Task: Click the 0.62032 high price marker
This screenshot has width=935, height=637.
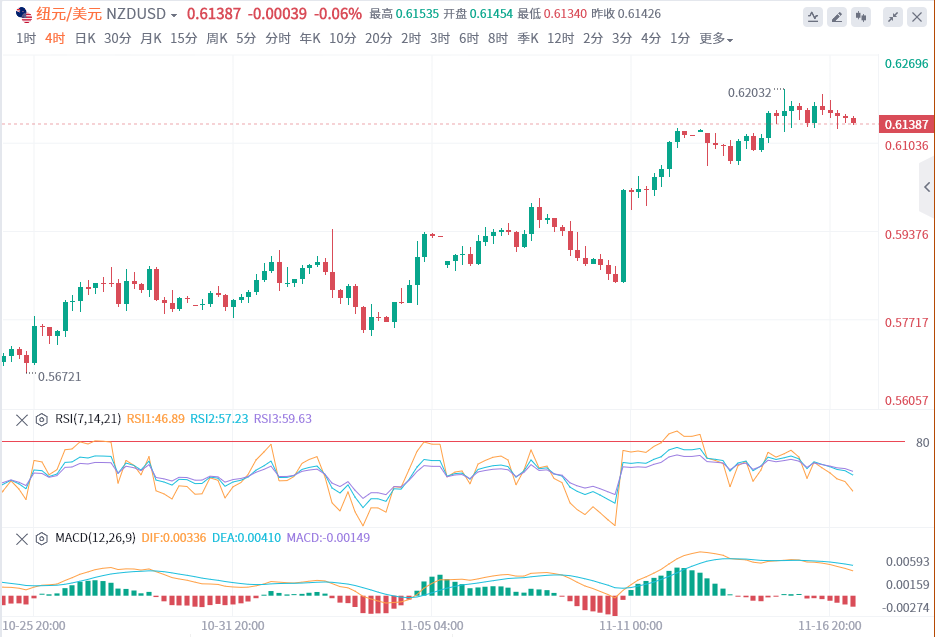Action: point(750,92)
